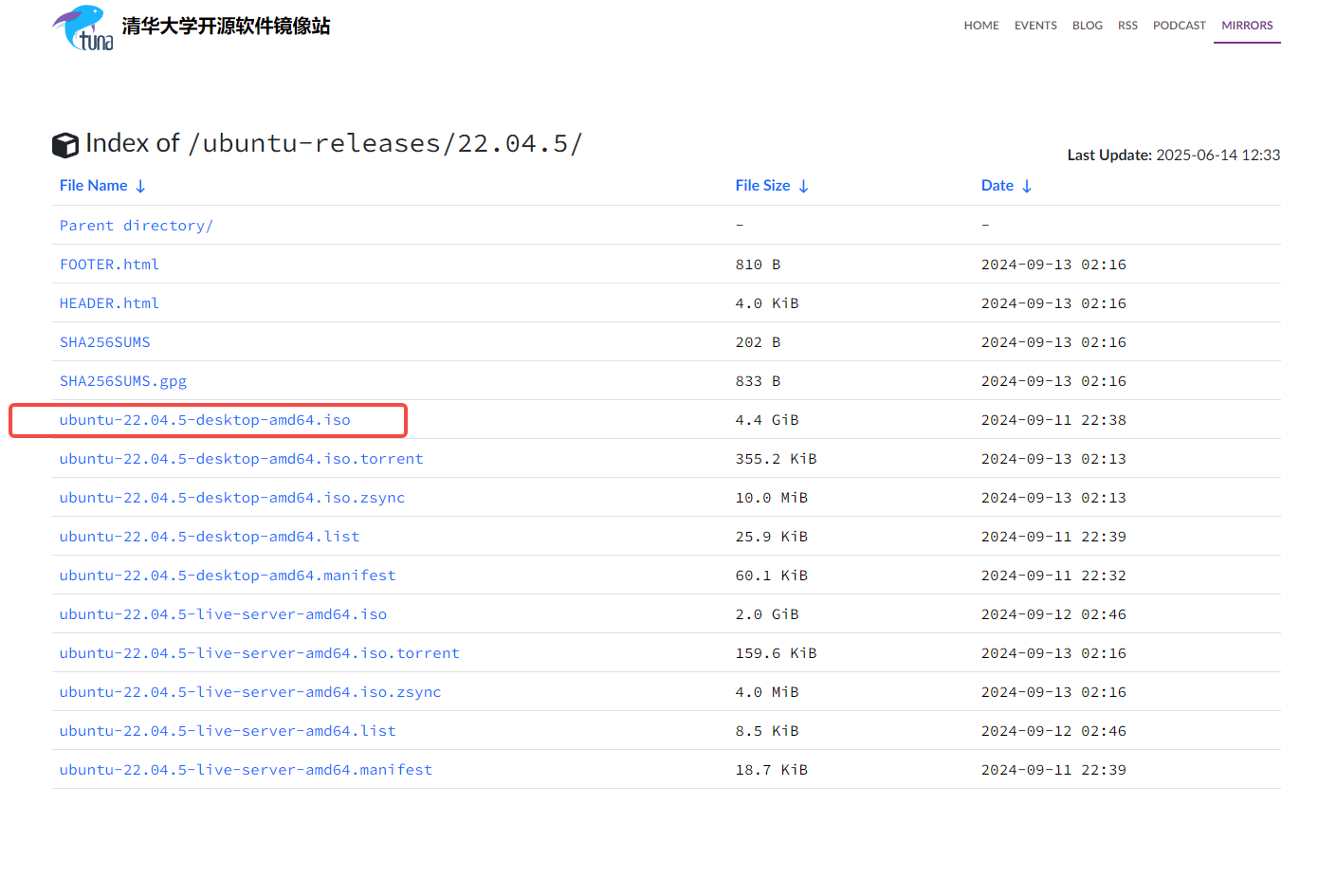Image resolution: width=1318 pixels, height=896 pixels.
Task: Click the date 2024-09-11 22:32
Action: (x=1053, y=576)
